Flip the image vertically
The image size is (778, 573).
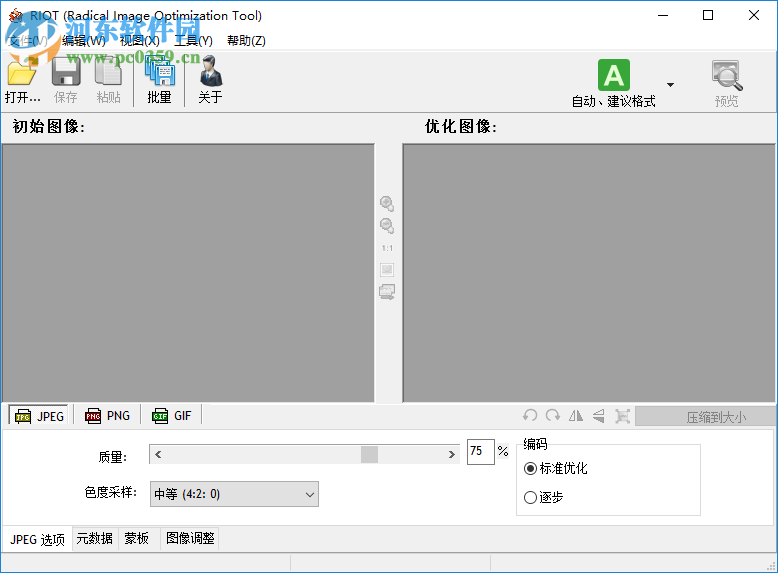pyautogui.click(x=599, y=416)
